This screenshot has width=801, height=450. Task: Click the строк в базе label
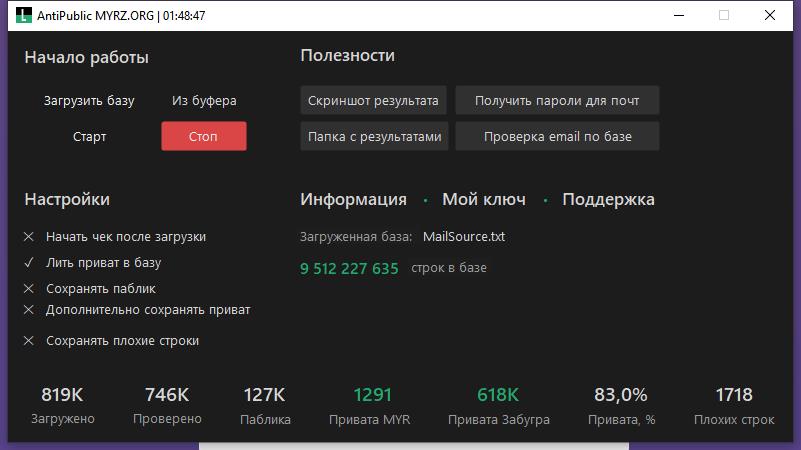tap(449, 268)
